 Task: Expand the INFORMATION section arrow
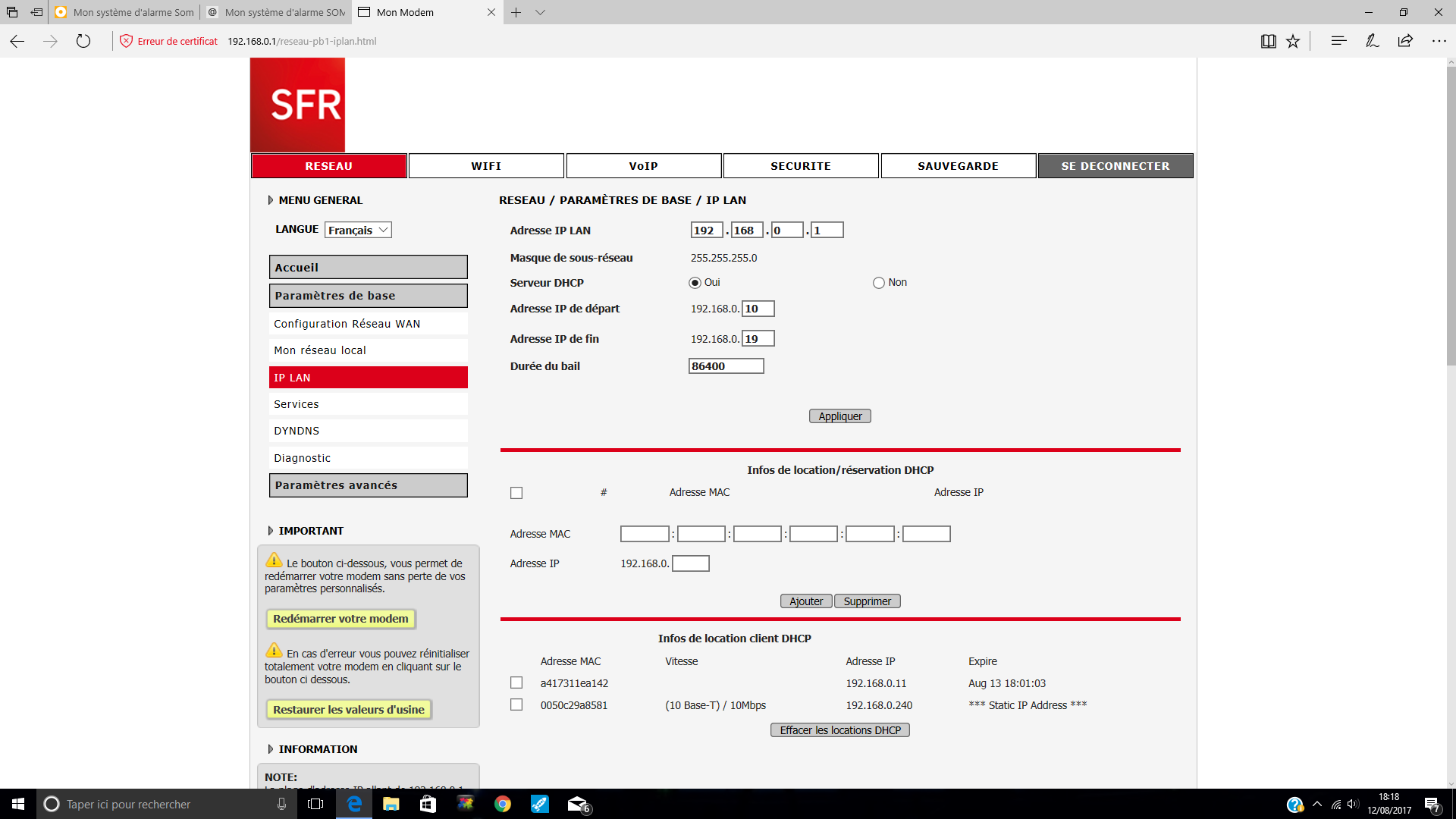270,749
